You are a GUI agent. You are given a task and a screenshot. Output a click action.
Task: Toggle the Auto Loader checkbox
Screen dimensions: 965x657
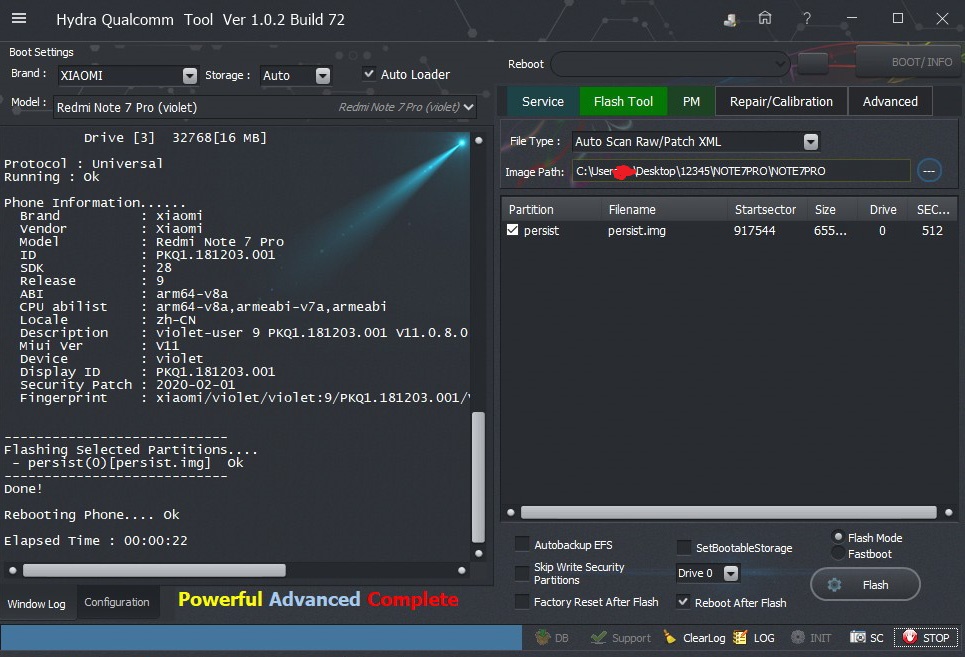pyautogui.click(x=369, y=74)
